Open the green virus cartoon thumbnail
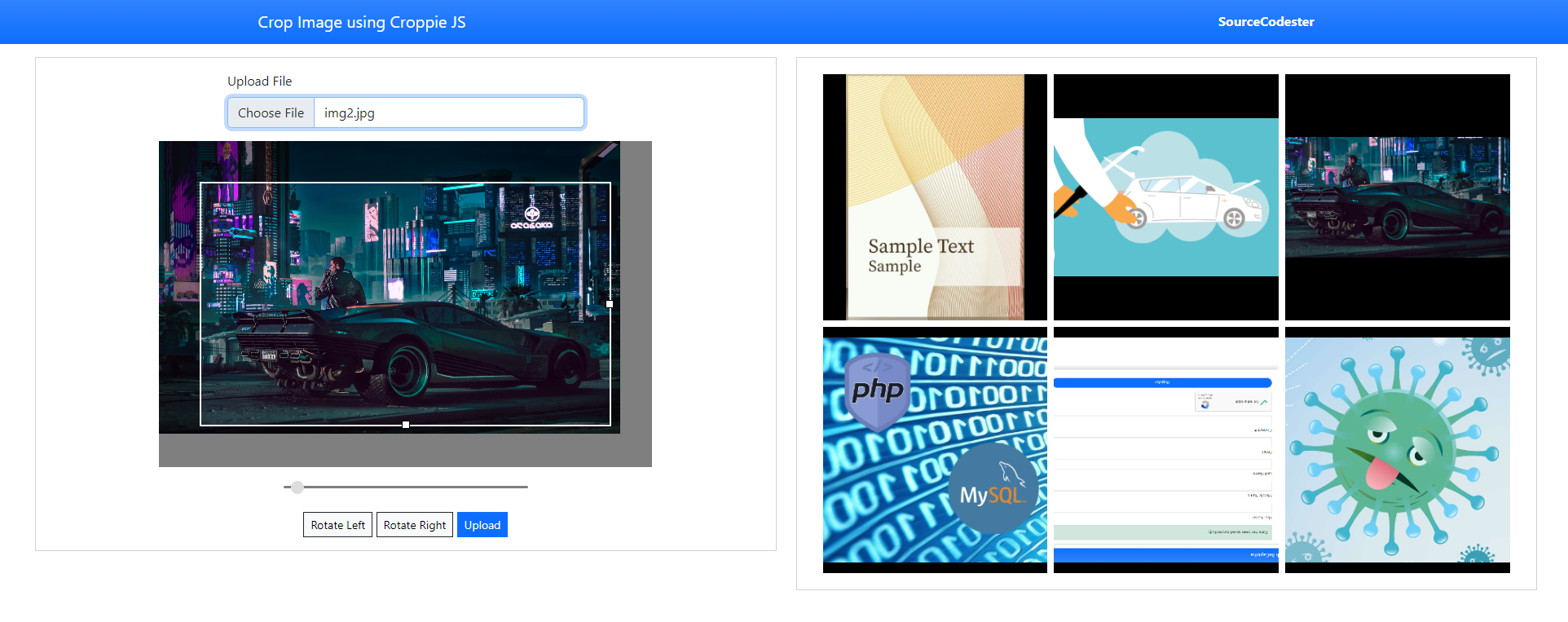The width and height of the screenshot is (1568, 622). coord(1397,450)
